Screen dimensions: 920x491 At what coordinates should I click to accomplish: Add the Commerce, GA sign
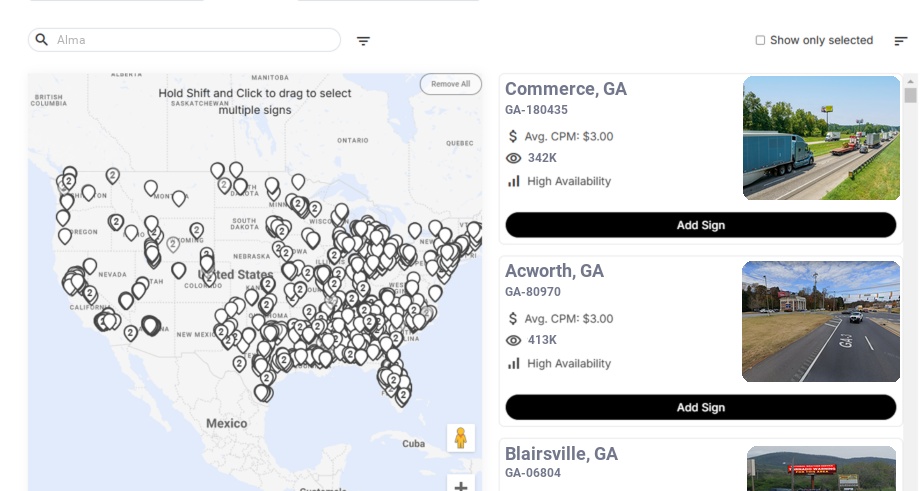pyautogui.click(x=700, y=225)
